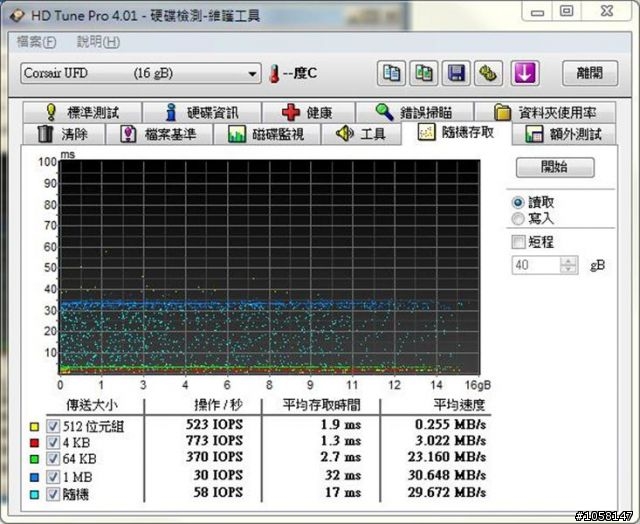Click the HD Tune Pro title bar icon
Screen dimensions: 640x524
pyautogui.click(x=16, y=16)
